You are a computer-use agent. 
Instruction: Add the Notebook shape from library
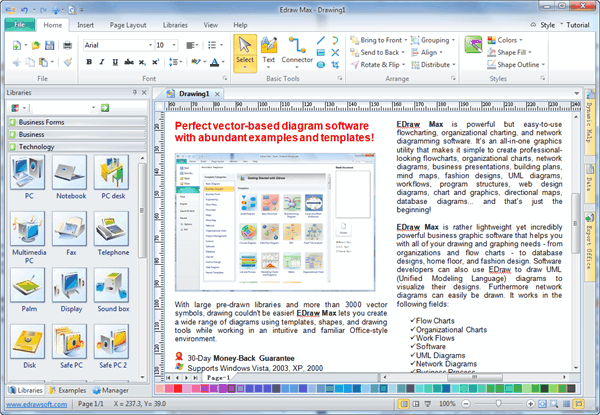click(x=71, y=174)
